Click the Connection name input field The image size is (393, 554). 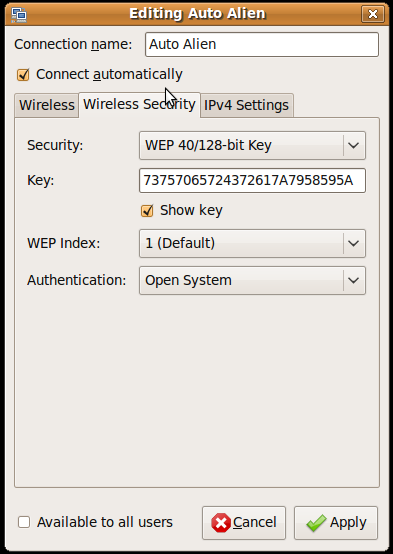coord(262,45)
